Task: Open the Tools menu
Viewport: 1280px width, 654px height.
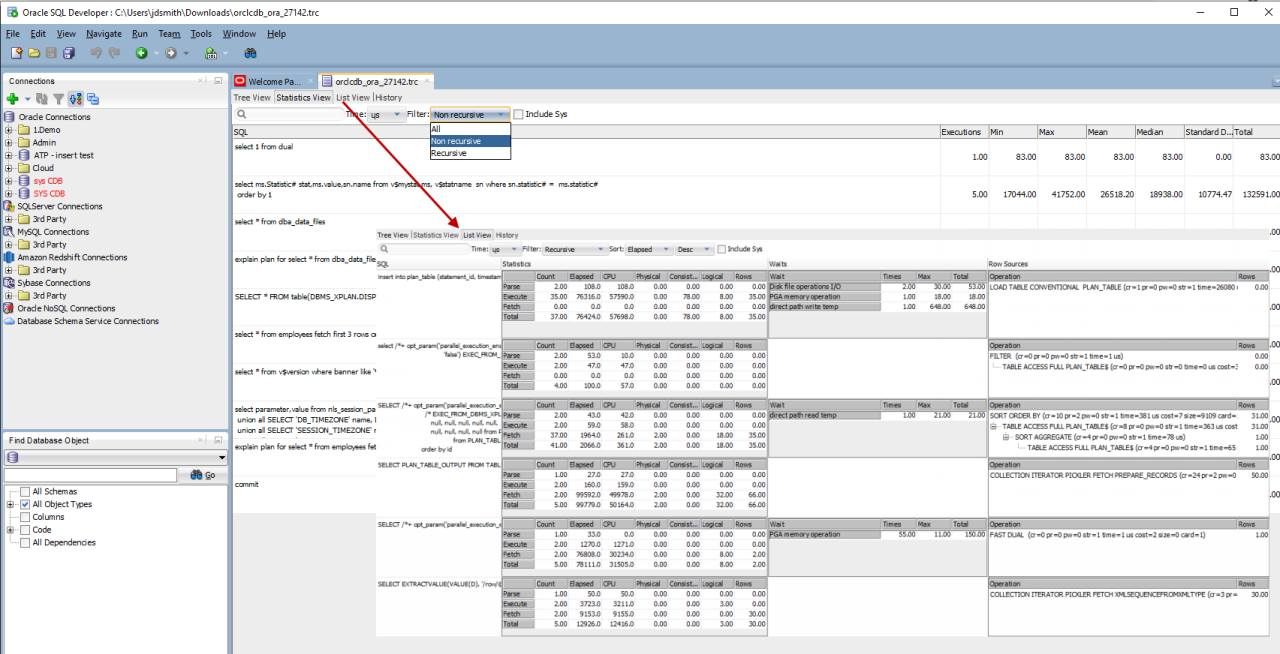Action: 201,34
